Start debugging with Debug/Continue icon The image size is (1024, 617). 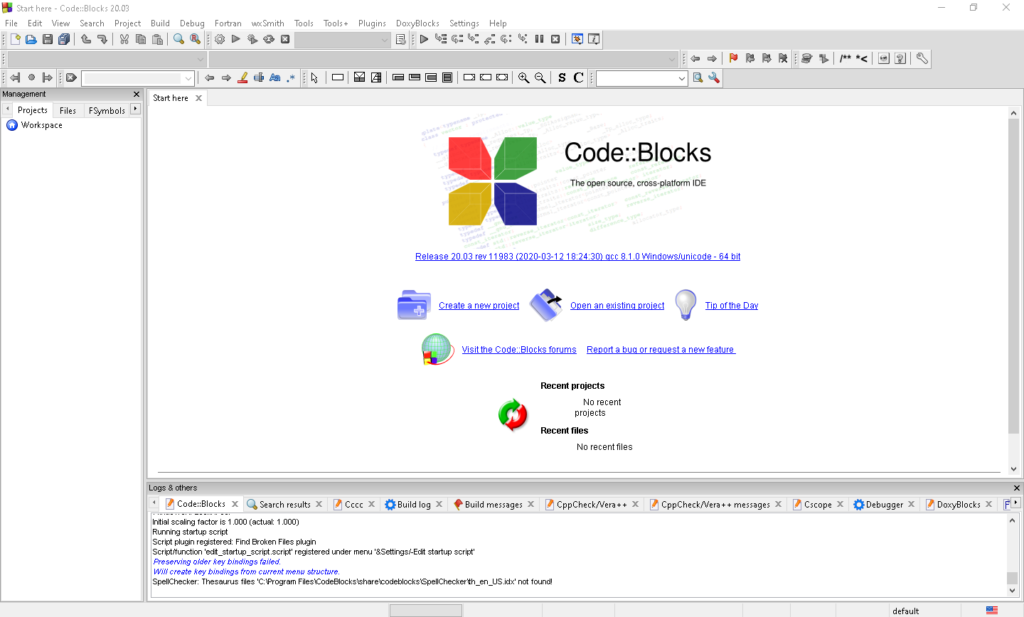pos(424,39)
